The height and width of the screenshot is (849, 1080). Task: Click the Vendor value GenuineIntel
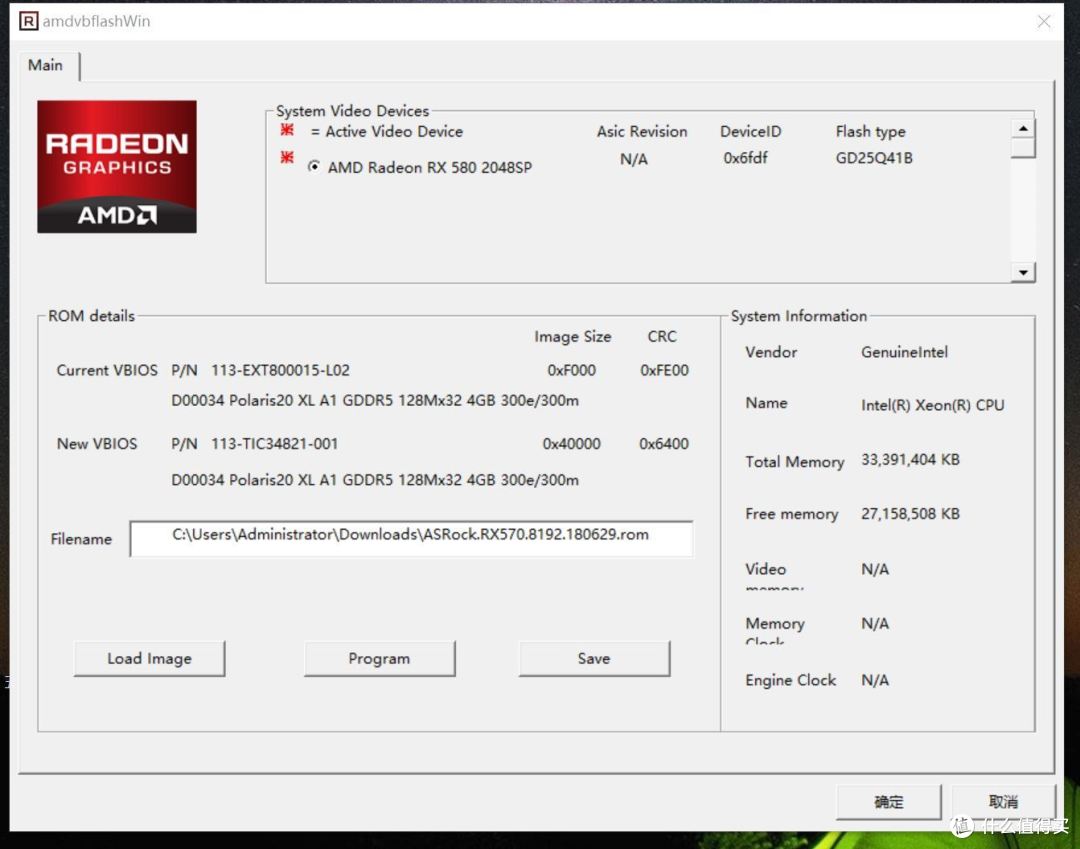[904, 353]
